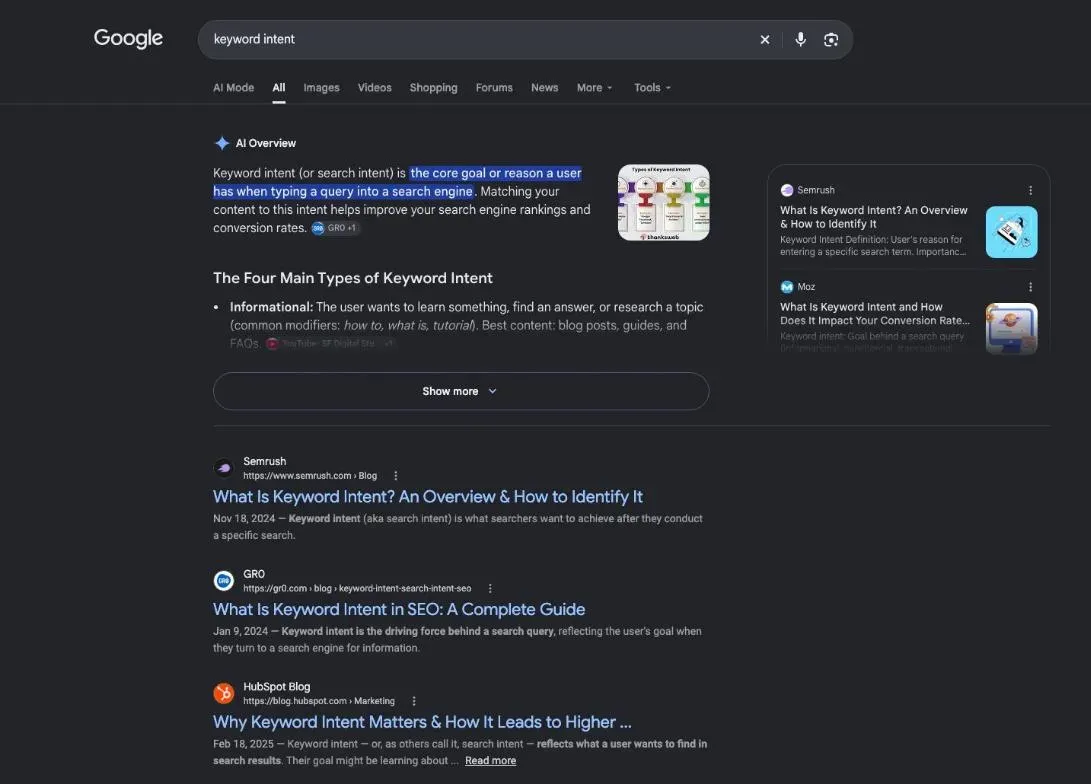Open options menu for Semrush sidebar card

[x=1030, y=190]
